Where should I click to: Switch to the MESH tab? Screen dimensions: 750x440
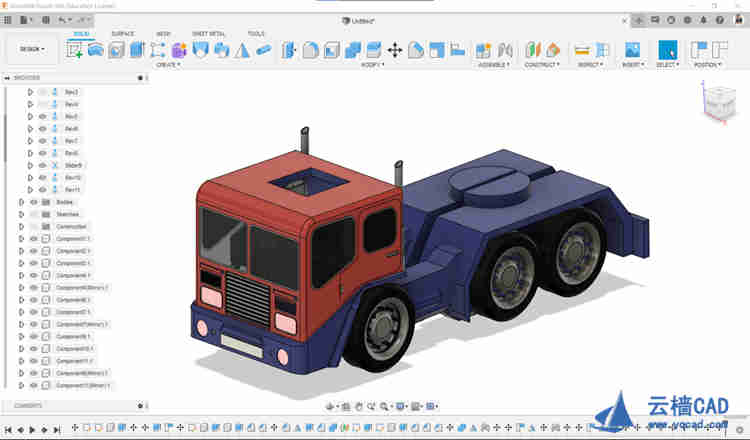click(x=163, y=33)
